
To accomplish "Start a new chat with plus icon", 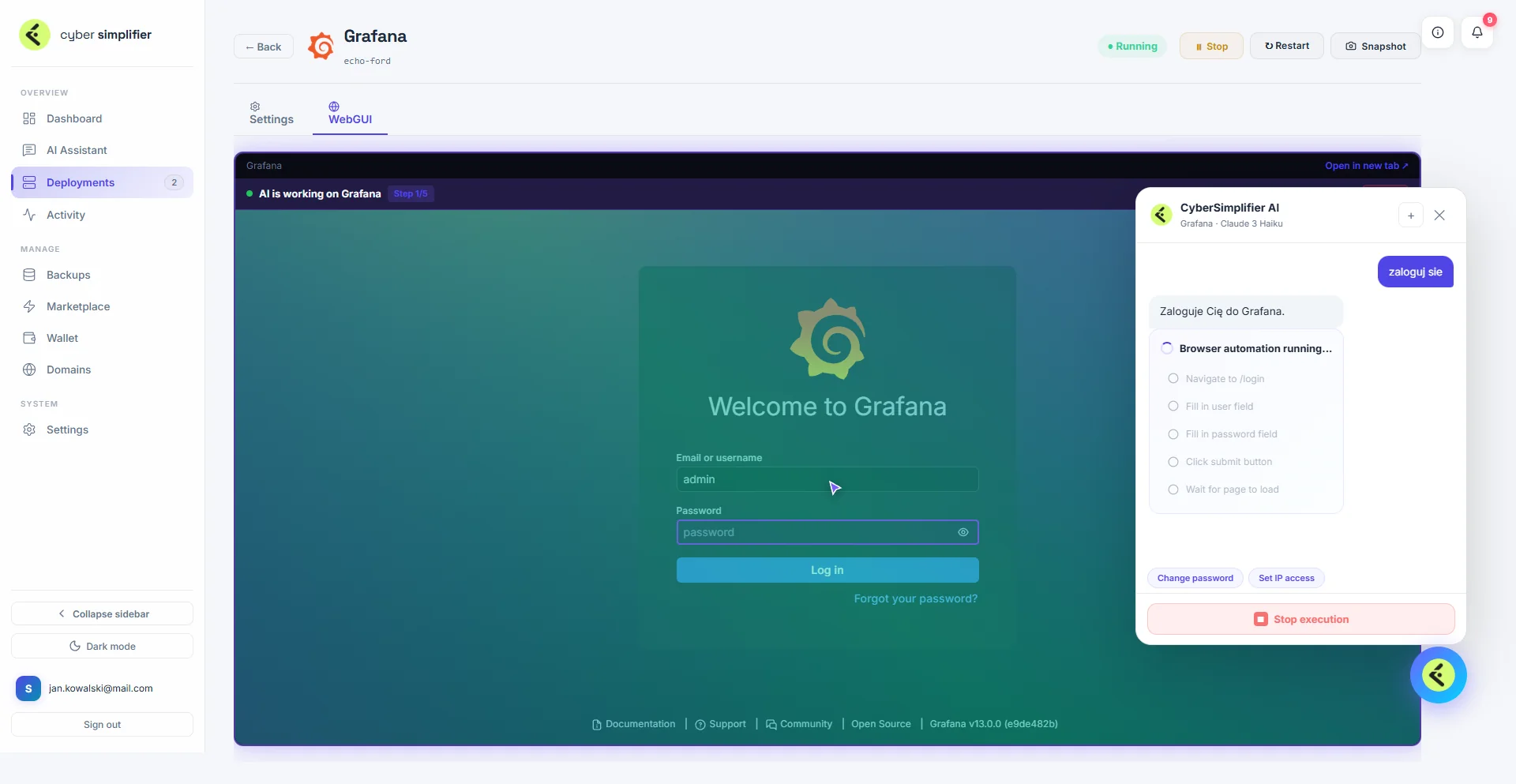I will pyautogui.click(x=1411, y=215).
